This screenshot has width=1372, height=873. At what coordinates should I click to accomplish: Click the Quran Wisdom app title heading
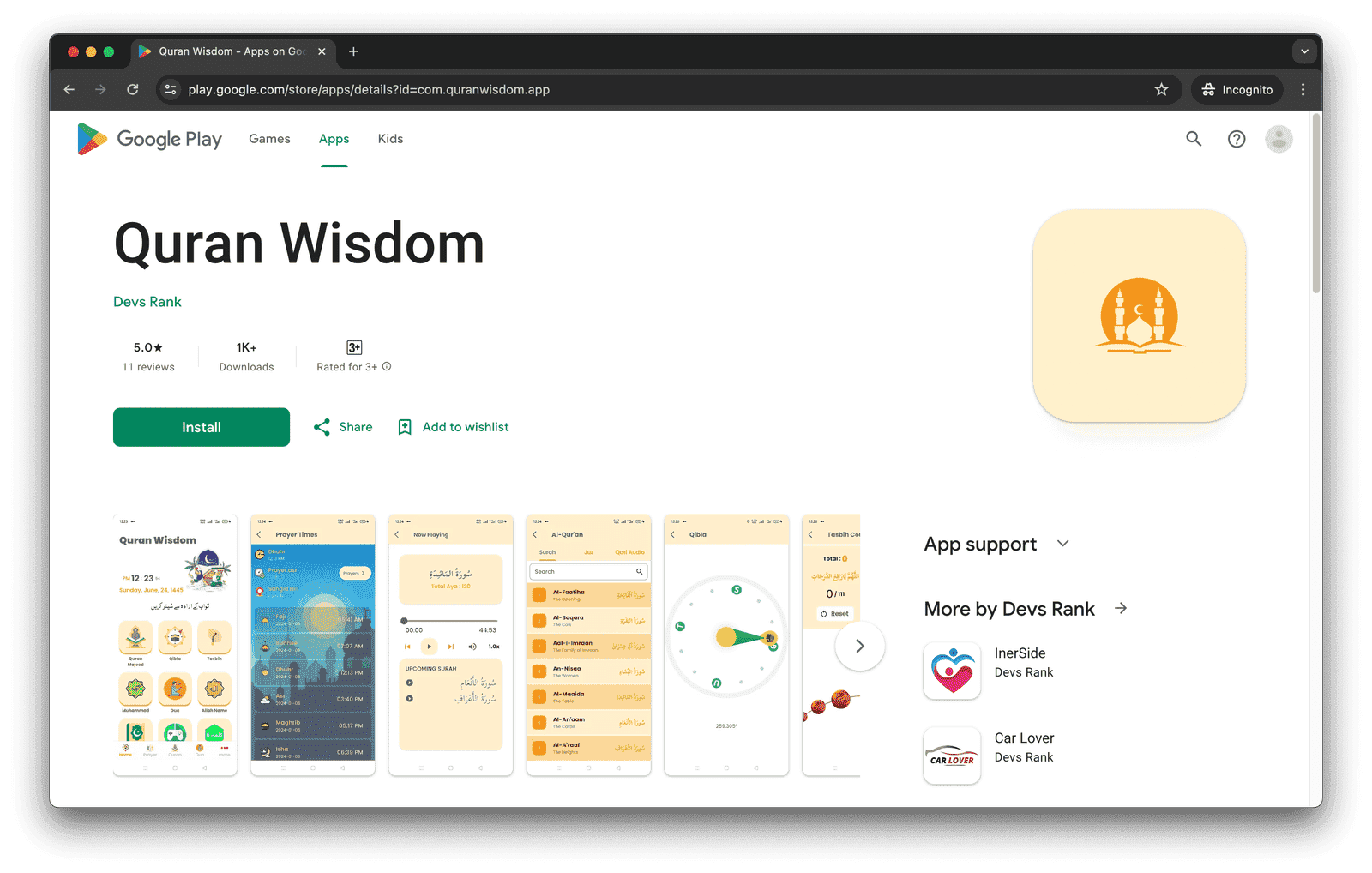click(x=299, y=244)
